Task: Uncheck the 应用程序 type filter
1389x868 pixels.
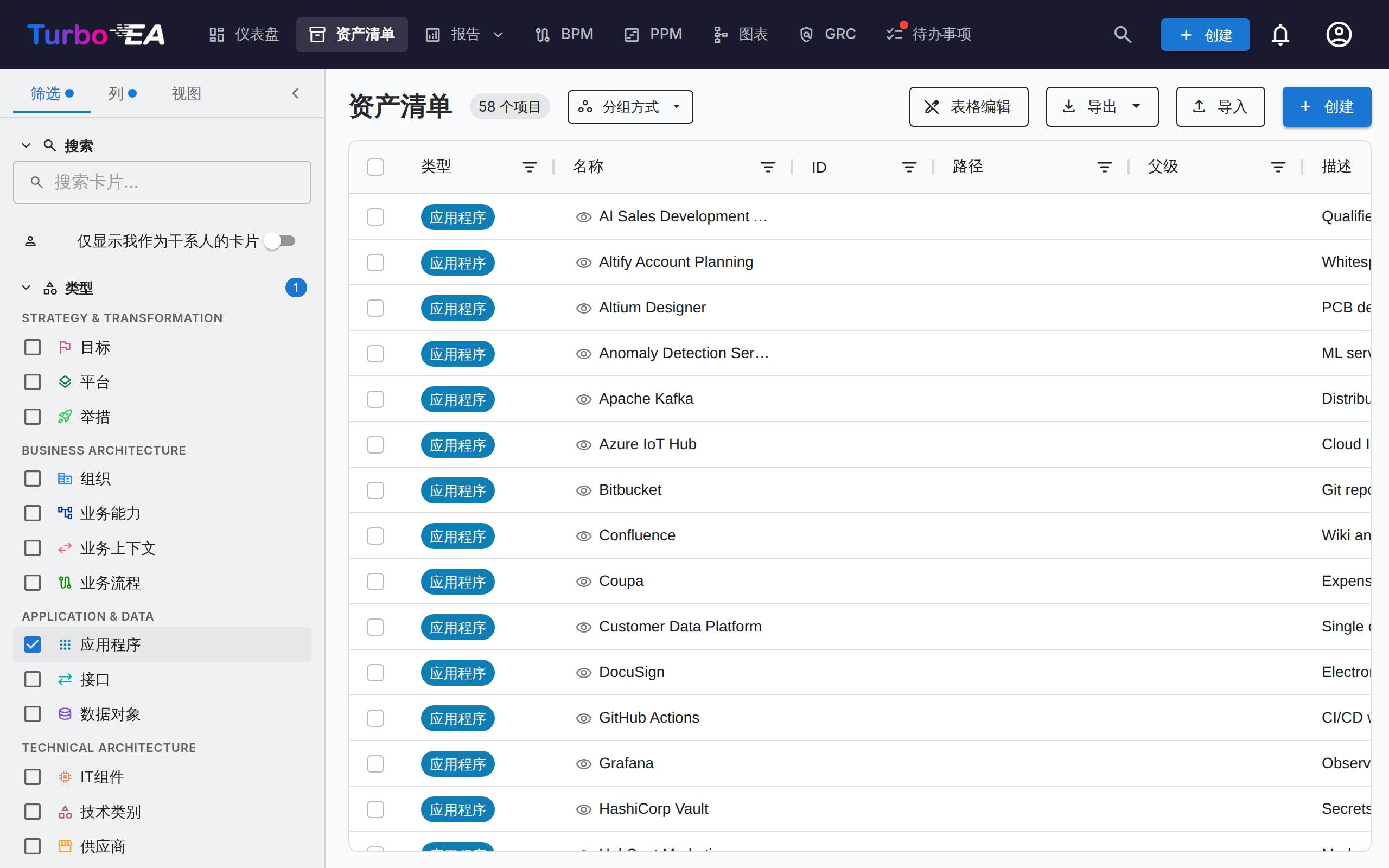Action: tap(33, 644)
